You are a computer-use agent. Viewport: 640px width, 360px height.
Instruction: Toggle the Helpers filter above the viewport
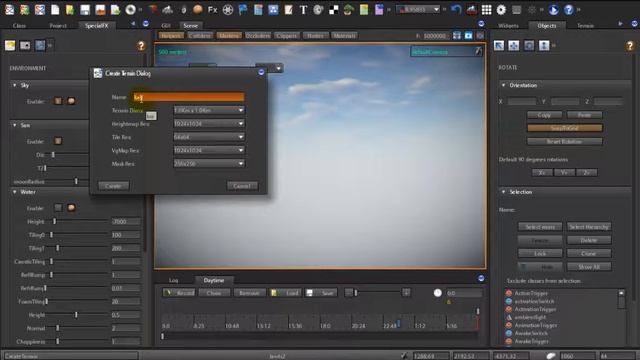pos(171,36)
